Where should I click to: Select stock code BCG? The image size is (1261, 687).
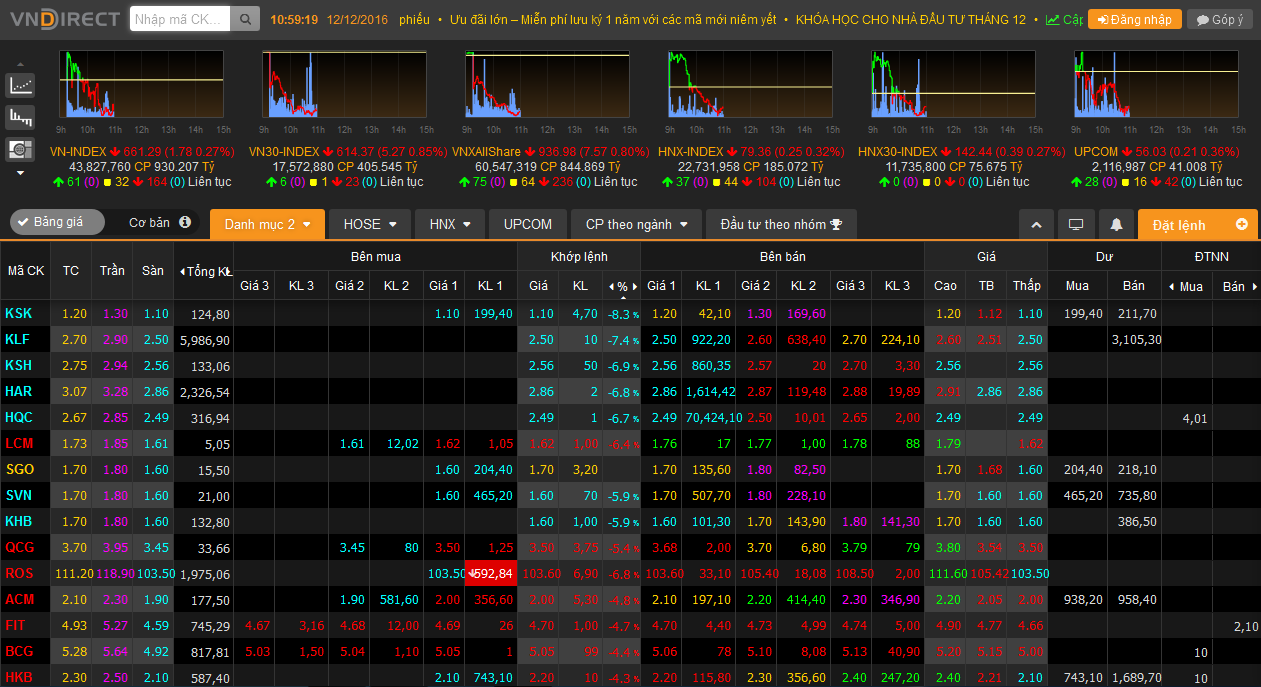19,651
